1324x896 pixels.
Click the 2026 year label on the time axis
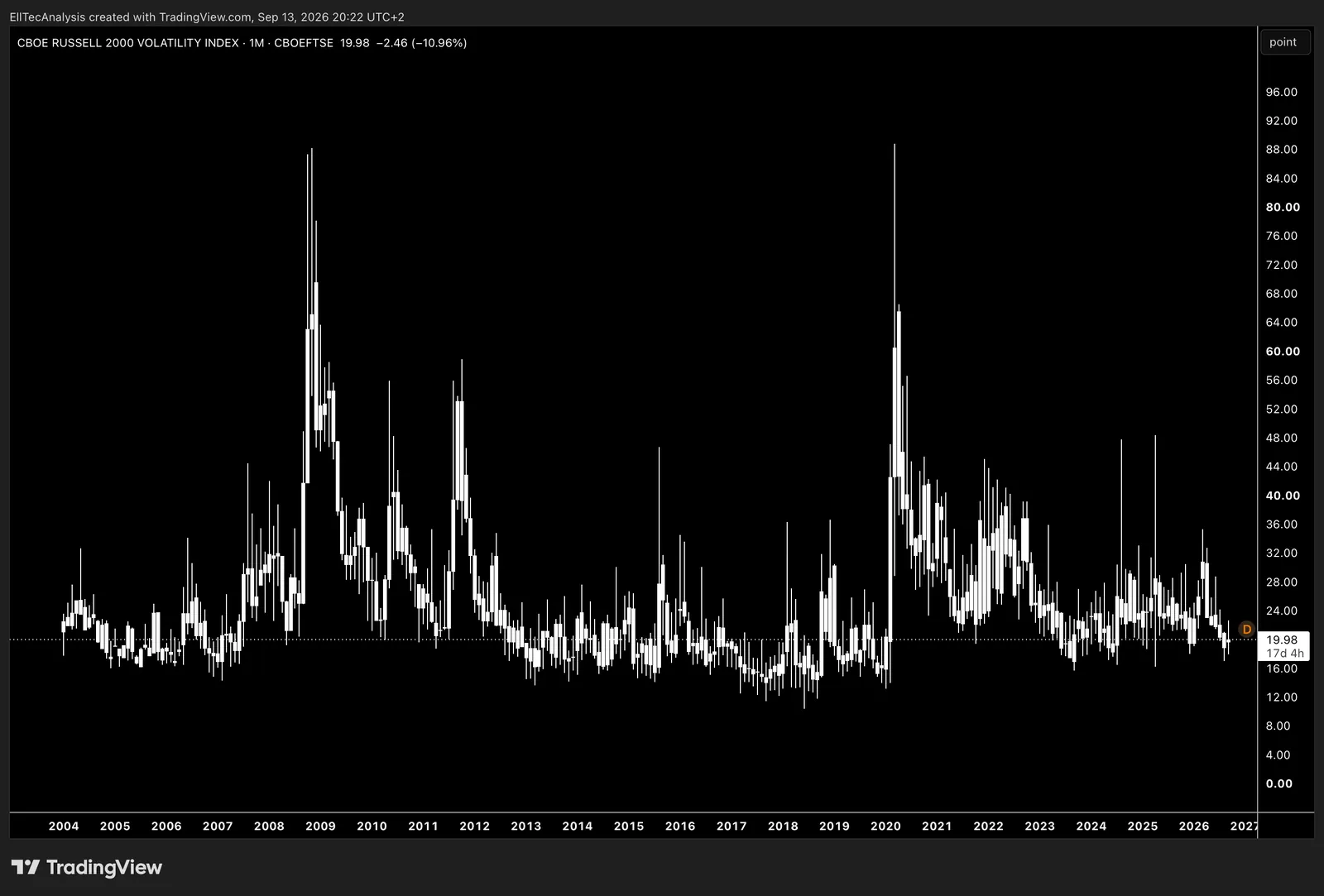click(x=1194, y=826)
